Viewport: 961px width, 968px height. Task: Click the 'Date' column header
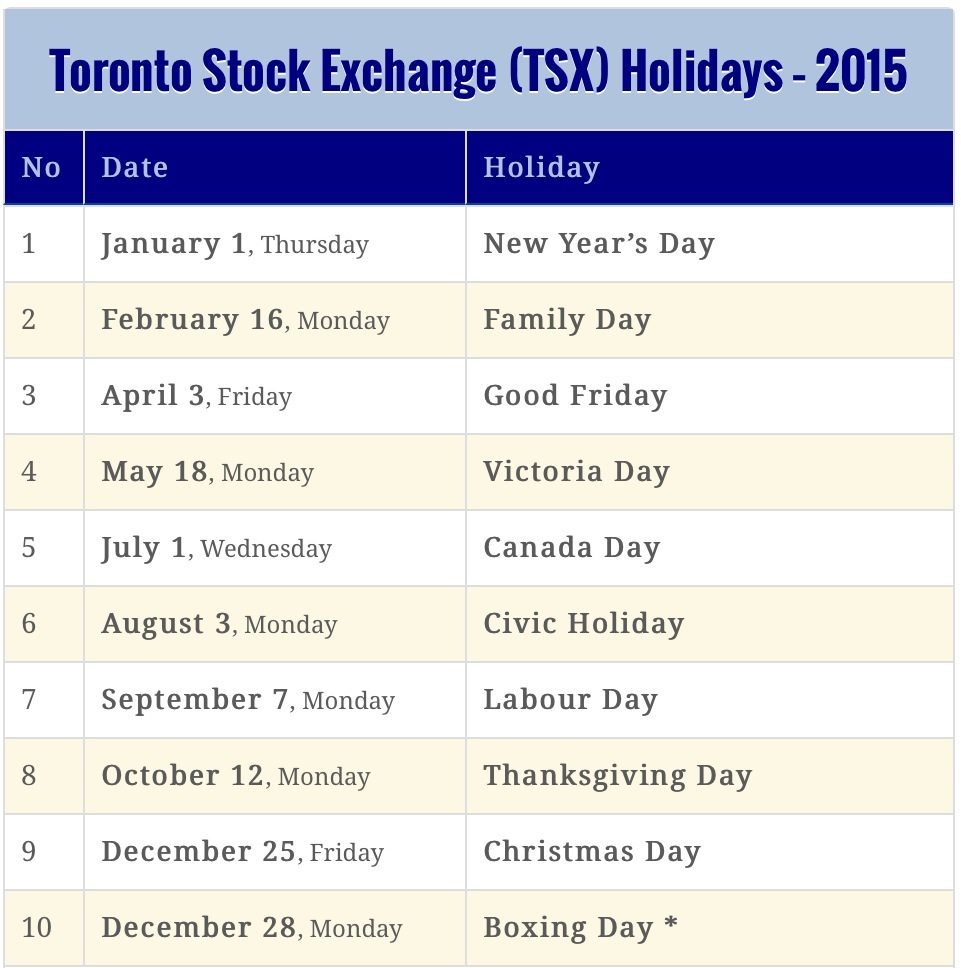click(x=135, y=167)
